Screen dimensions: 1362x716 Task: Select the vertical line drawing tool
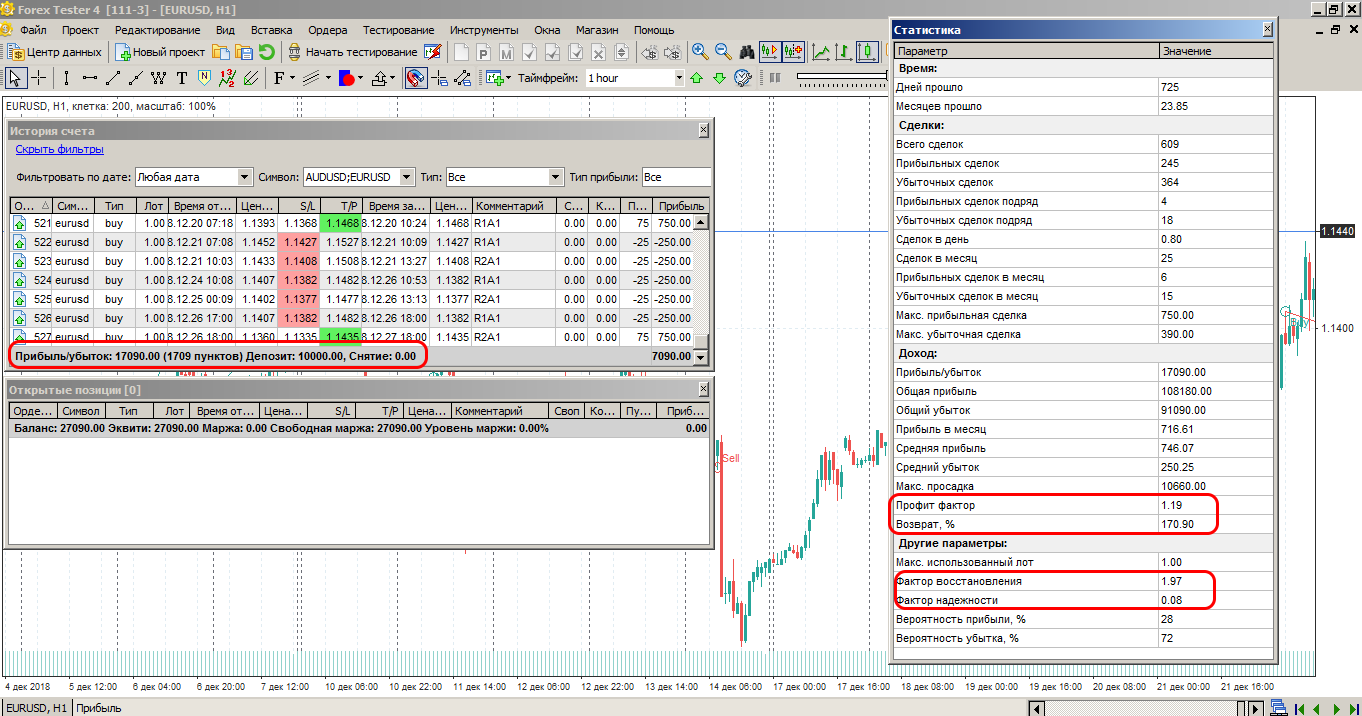(67, 77)
